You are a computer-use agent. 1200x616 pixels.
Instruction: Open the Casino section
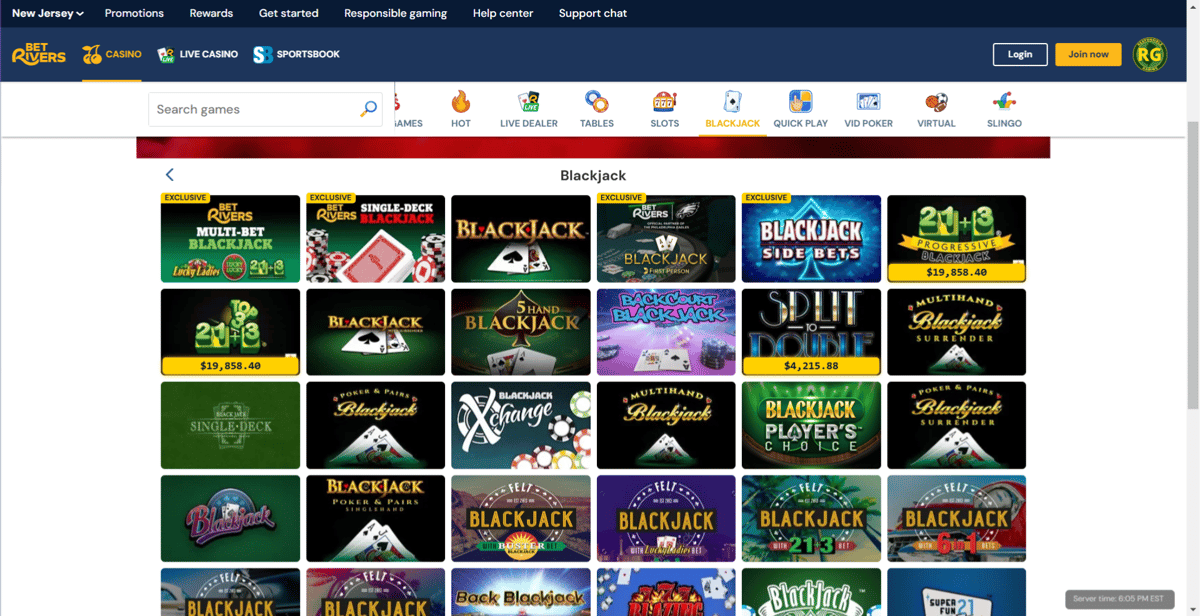(x=112, y=54)
